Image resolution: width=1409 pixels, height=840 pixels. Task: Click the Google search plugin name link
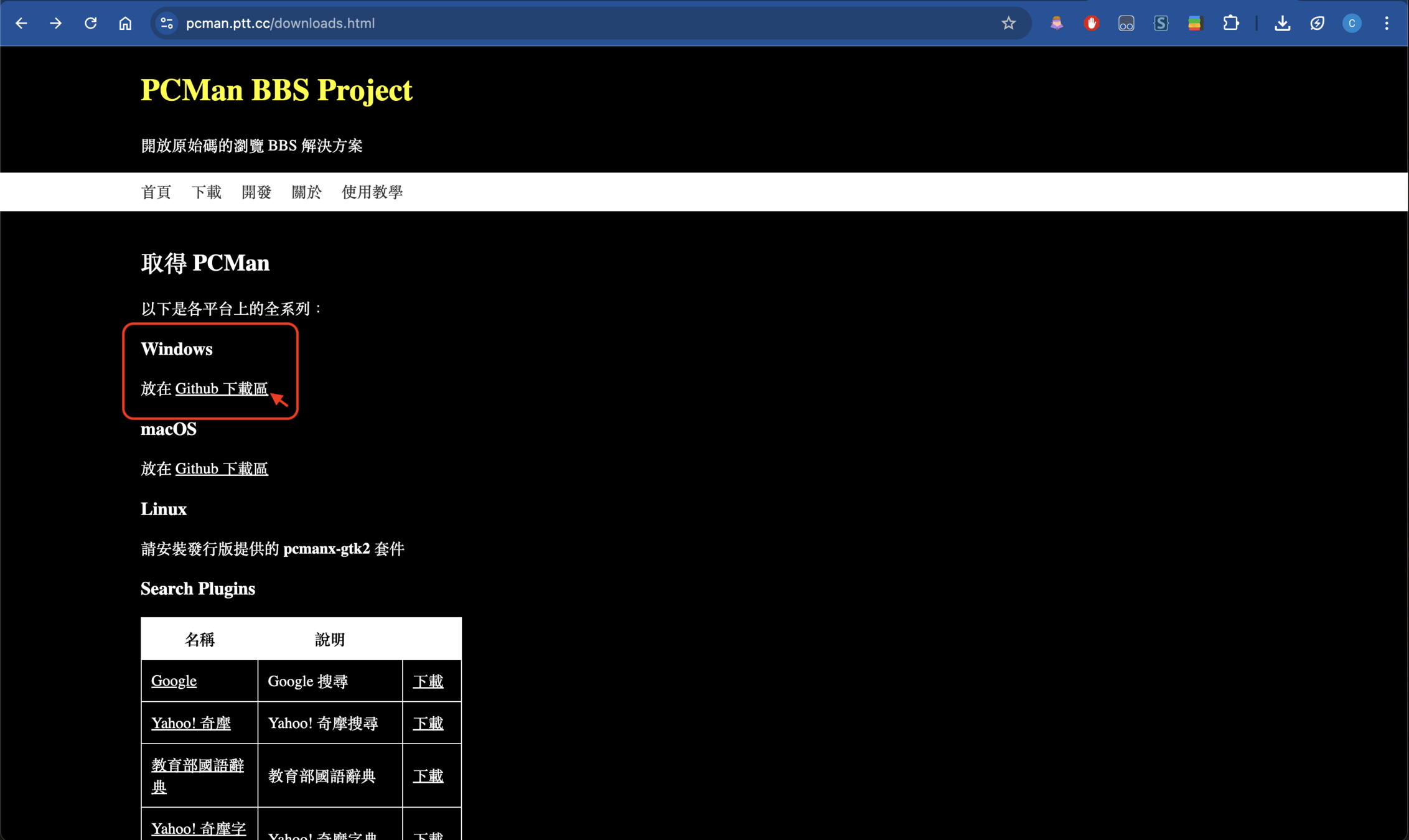pyautogui.click(x=174, y=681)
